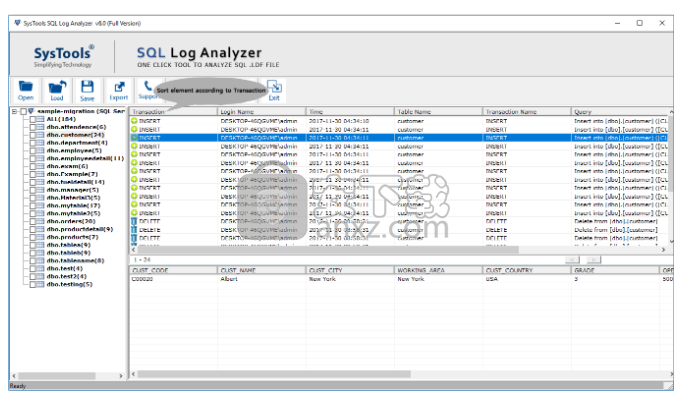
Task: Sort by Transaction Name column header
Action: click(x=527, y=112)
